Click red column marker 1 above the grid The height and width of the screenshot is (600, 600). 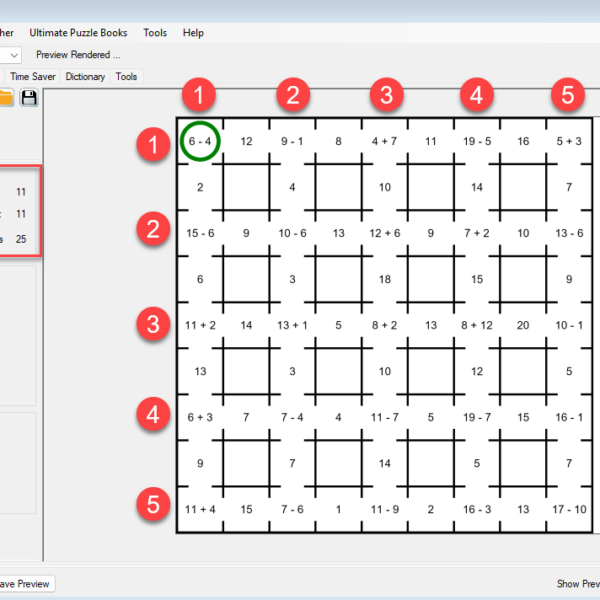coord(201,96)
